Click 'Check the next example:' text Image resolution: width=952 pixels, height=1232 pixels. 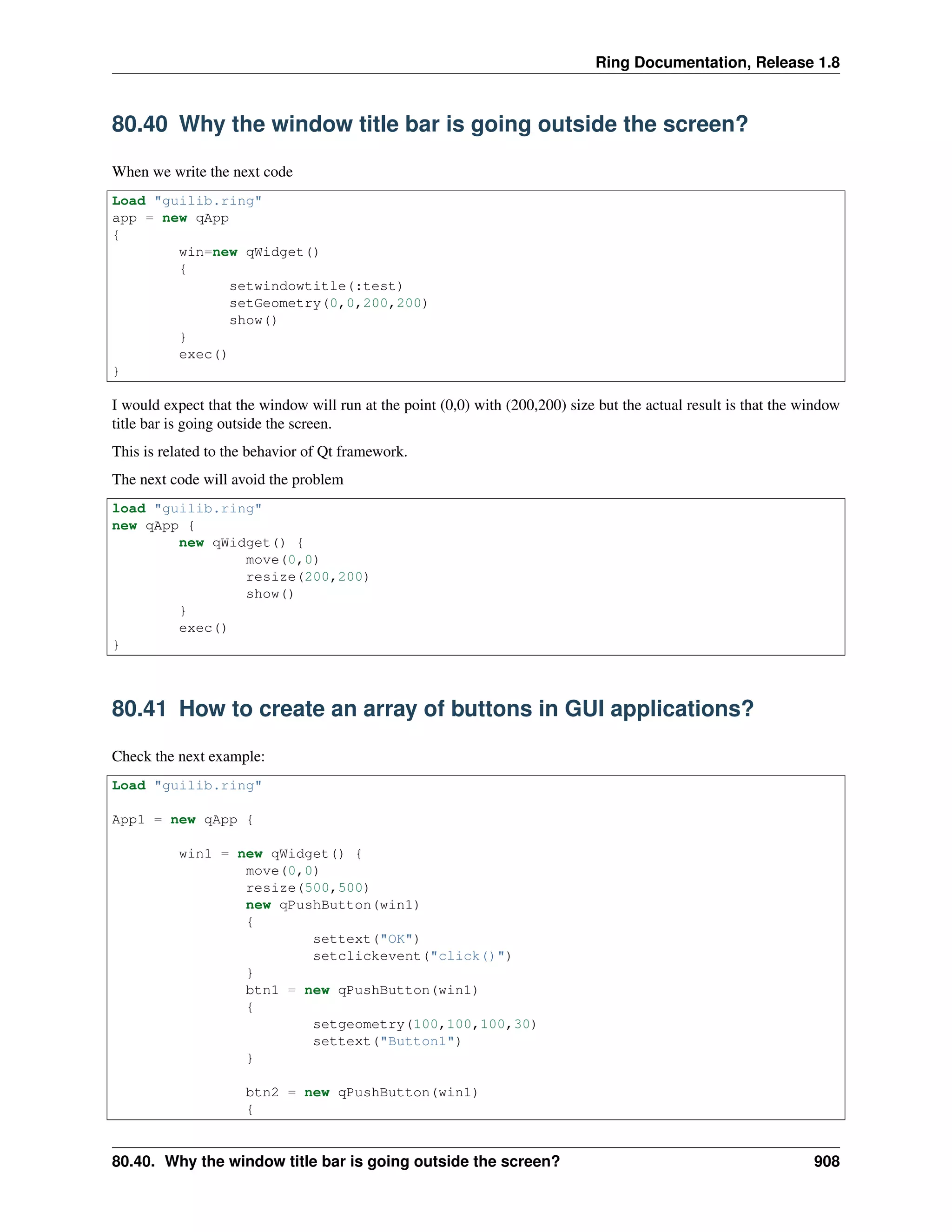(188, 756)
